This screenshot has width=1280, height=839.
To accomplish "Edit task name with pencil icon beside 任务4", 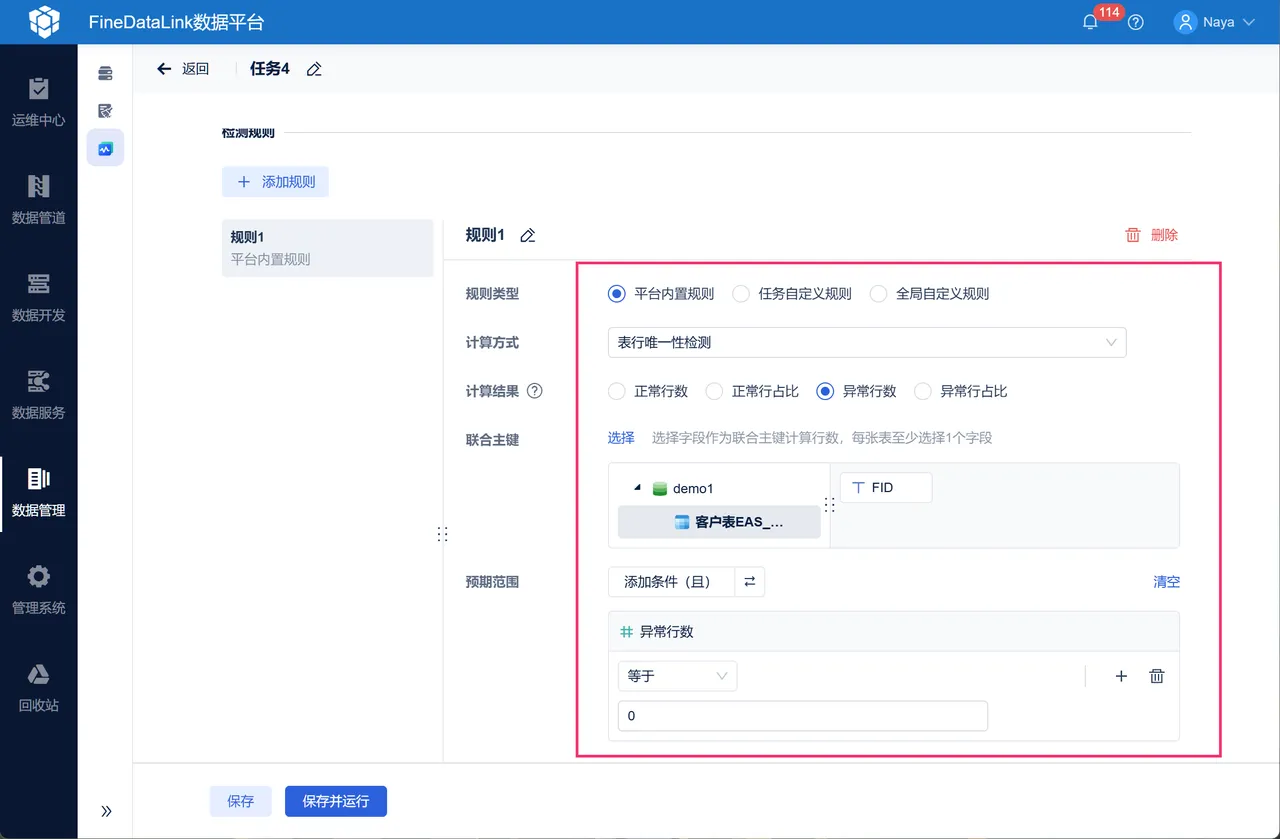I will coord(314,69).
